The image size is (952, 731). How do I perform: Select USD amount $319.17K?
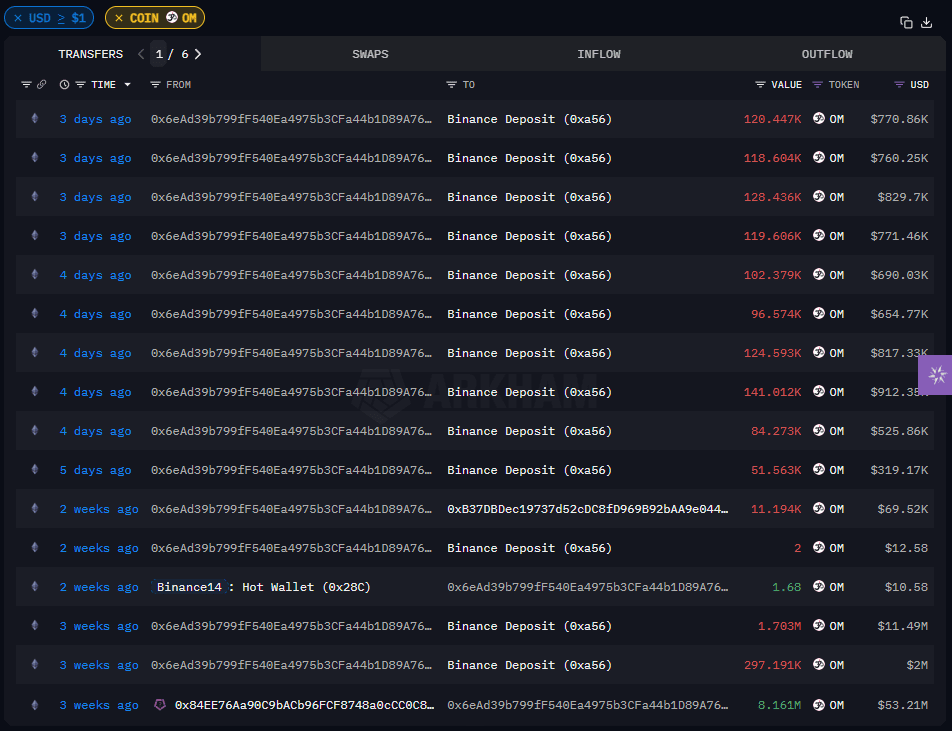(x=899, y=470)
